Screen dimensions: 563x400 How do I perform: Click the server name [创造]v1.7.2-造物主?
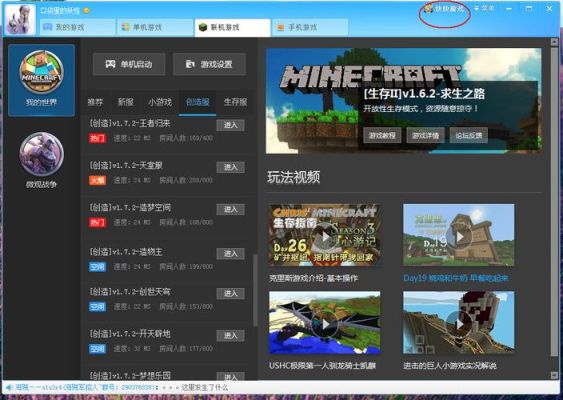point(126,252)
